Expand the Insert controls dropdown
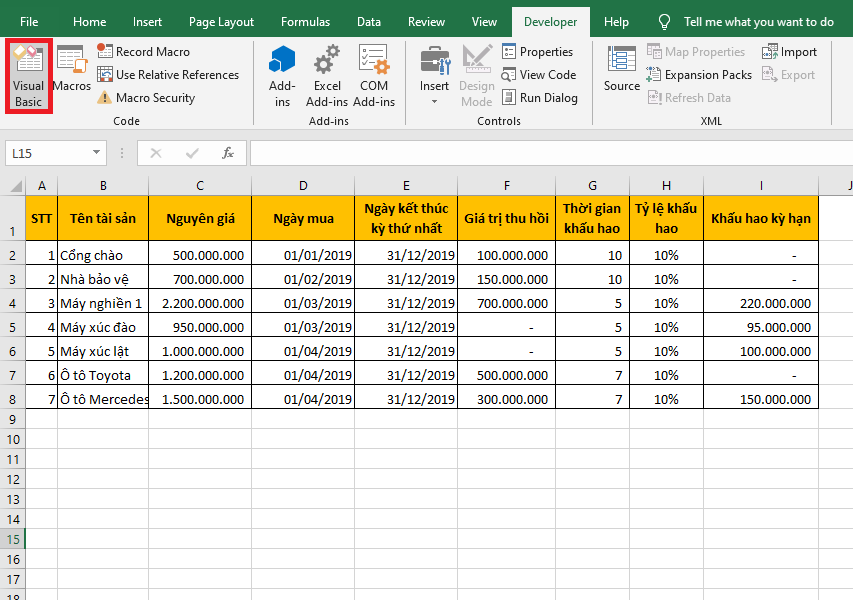 [434, 99]
